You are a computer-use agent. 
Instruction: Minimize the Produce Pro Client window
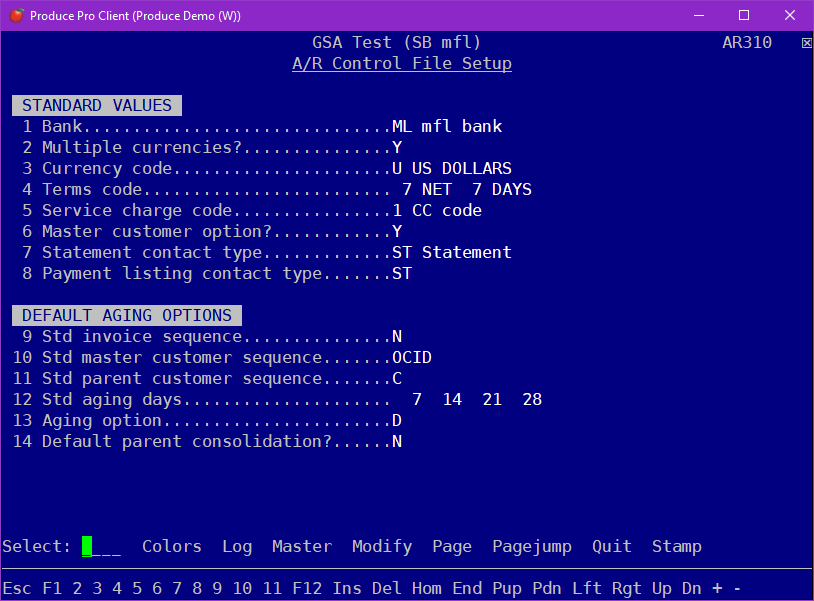coord(699,16)
